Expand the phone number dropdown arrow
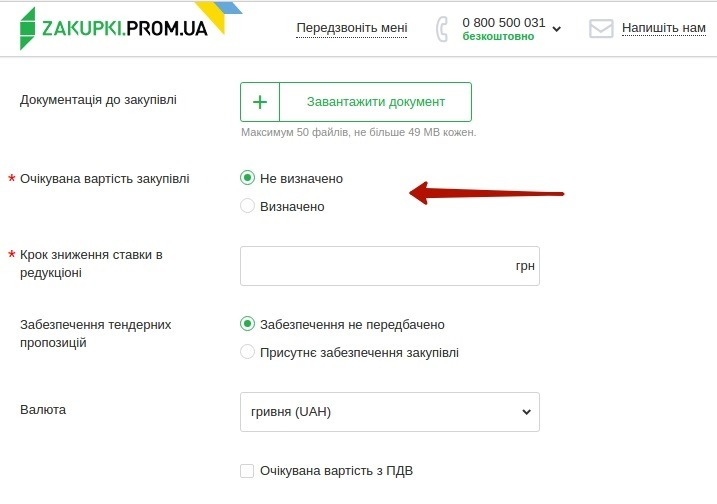Image resolution: width=717 pixels, height=504 pixels. pos(557,29)
